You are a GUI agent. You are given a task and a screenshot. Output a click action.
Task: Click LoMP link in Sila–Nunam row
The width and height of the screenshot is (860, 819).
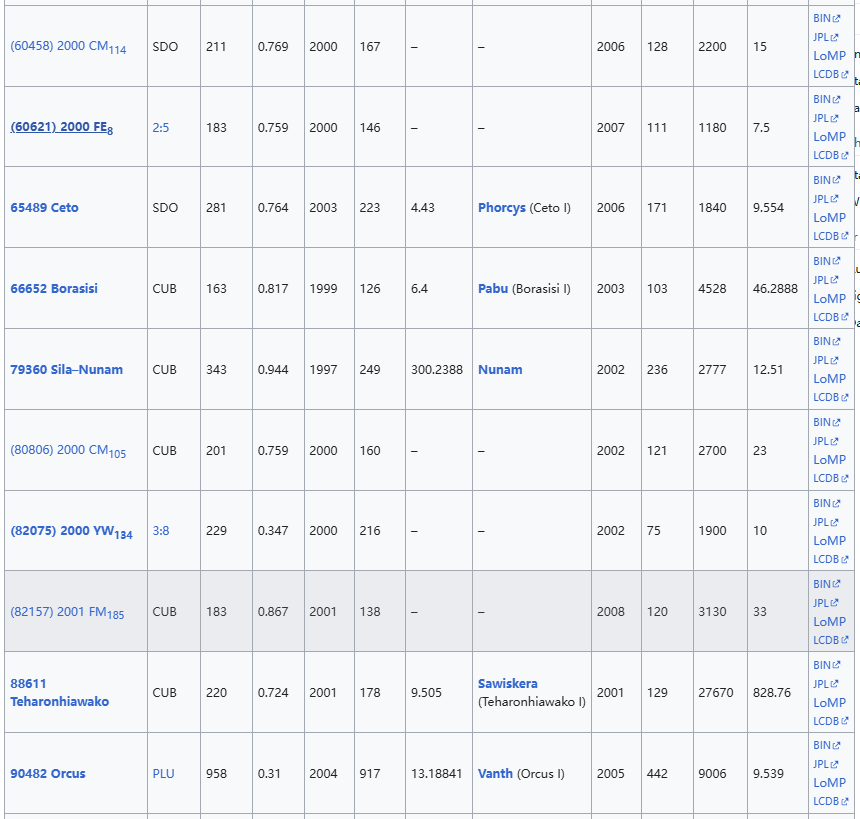[829, 379]
